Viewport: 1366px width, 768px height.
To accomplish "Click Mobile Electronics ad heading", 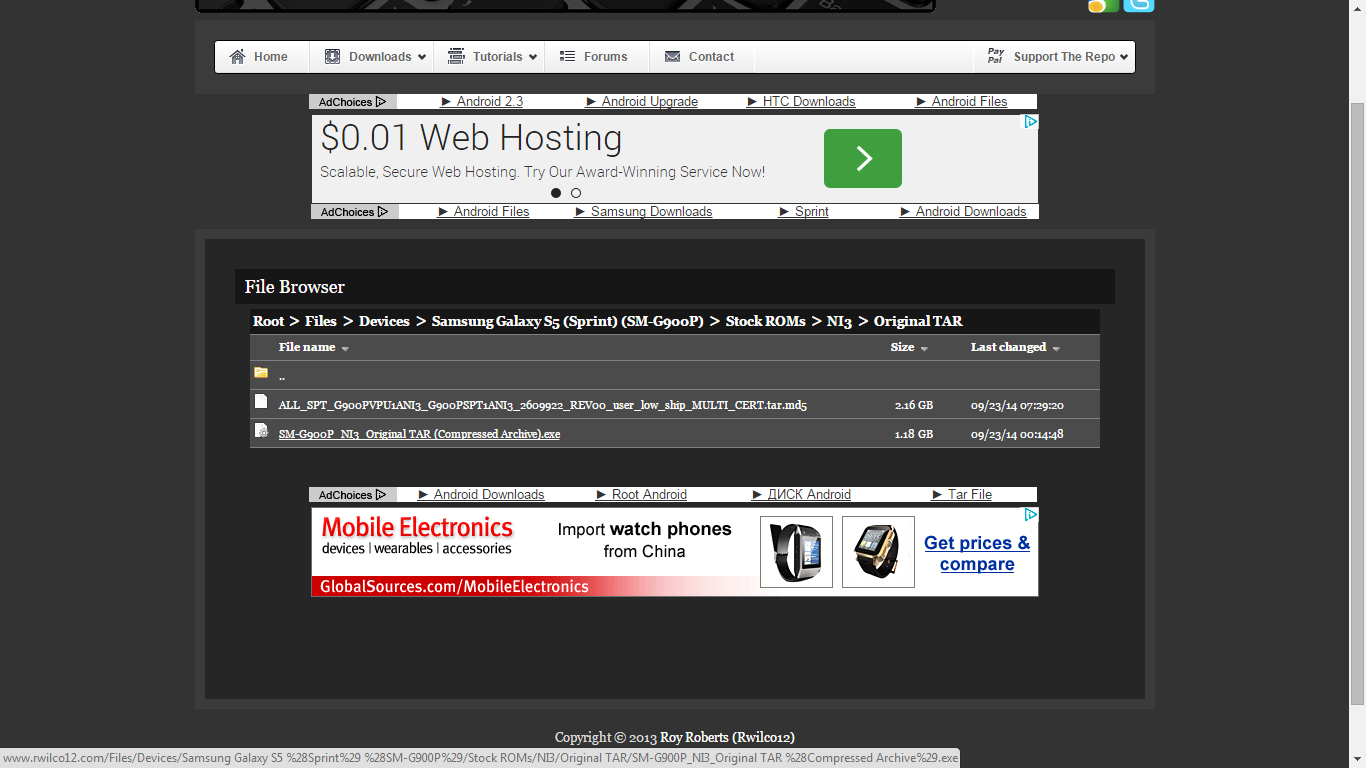I will (x=417, y=527).
